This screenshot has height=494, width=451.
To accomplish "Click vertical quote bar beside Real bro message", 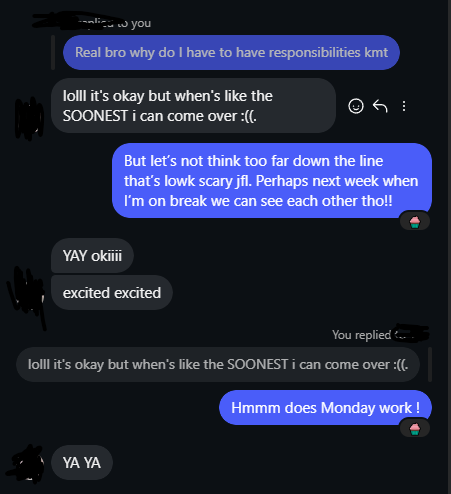I will point(53,52).
